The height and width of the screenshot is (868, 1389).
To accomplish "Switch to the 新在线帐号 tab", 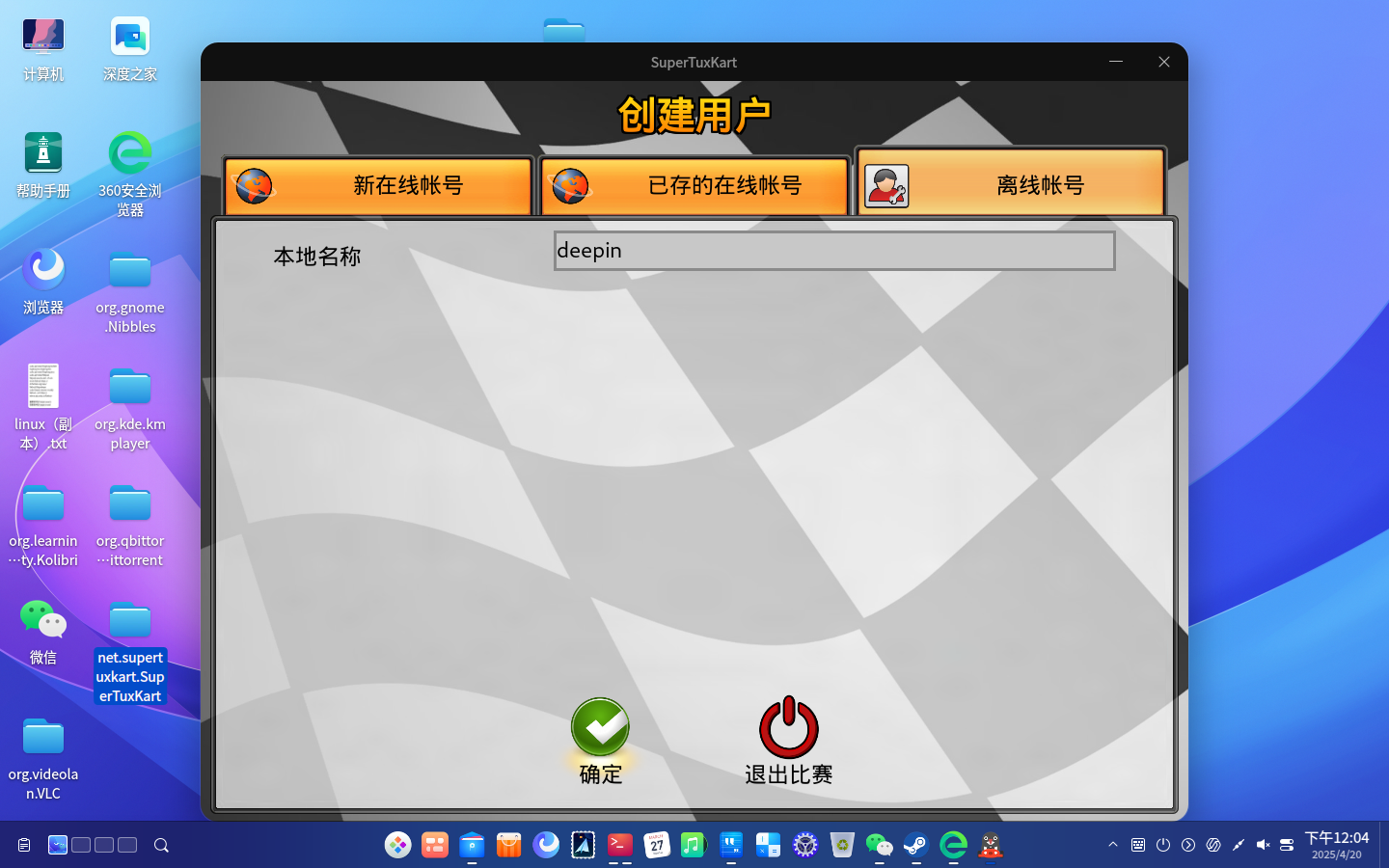I will click(x=378, y=185).
